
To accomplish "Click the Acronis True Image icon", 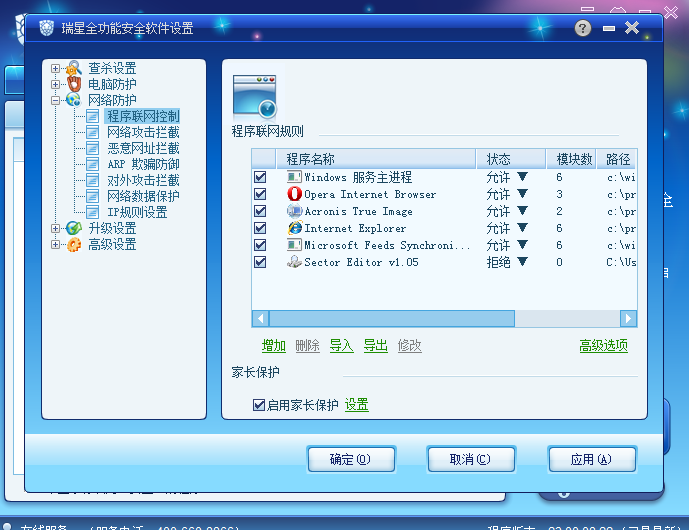I will click(x=294, y=211).
